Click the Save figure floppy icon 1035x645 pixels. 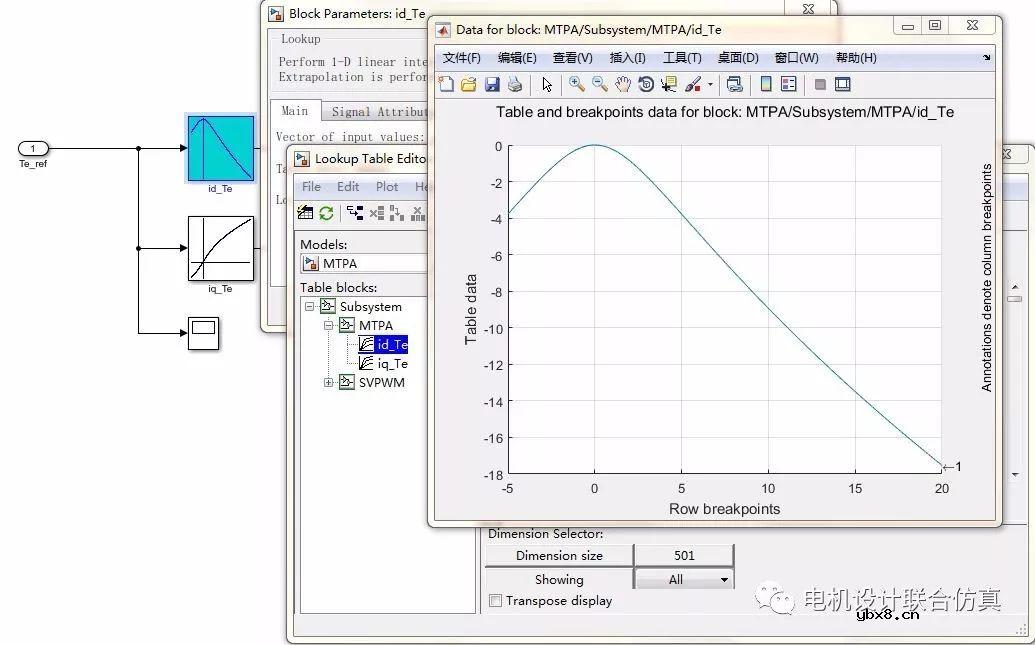click(x=492, y=85)
